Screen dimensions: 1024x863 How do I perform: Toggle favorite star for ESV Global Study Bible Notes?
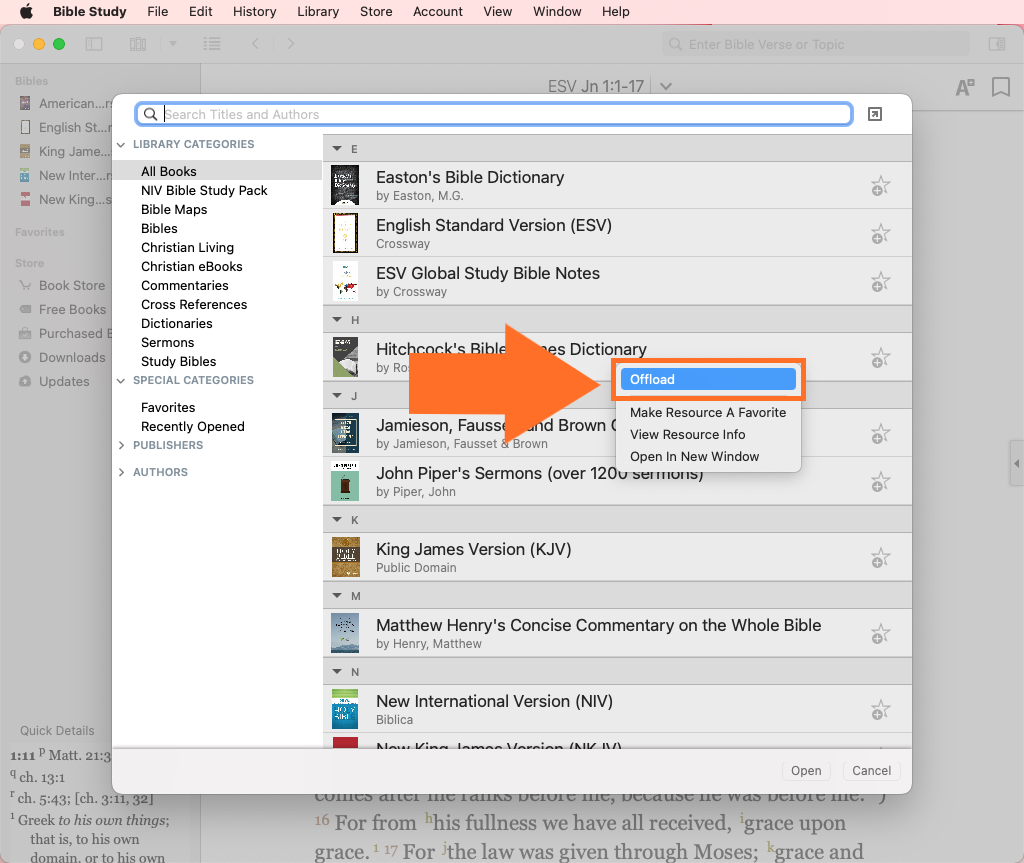click(880, 282)
